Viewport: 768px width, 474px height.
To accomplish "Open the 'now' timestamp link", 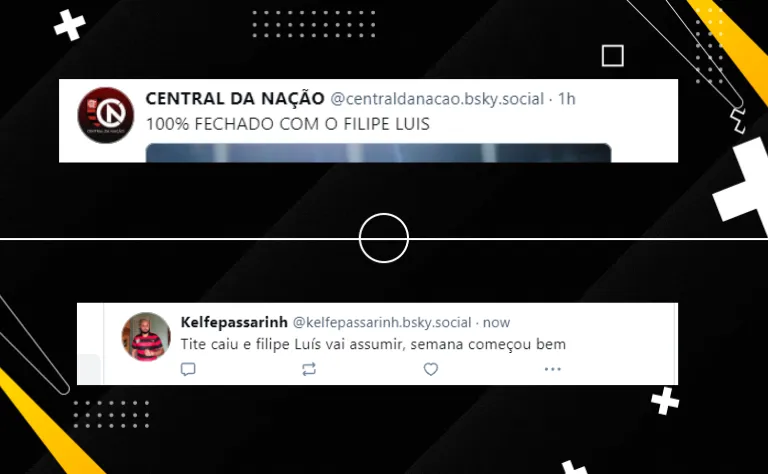I will coord(497,323).
